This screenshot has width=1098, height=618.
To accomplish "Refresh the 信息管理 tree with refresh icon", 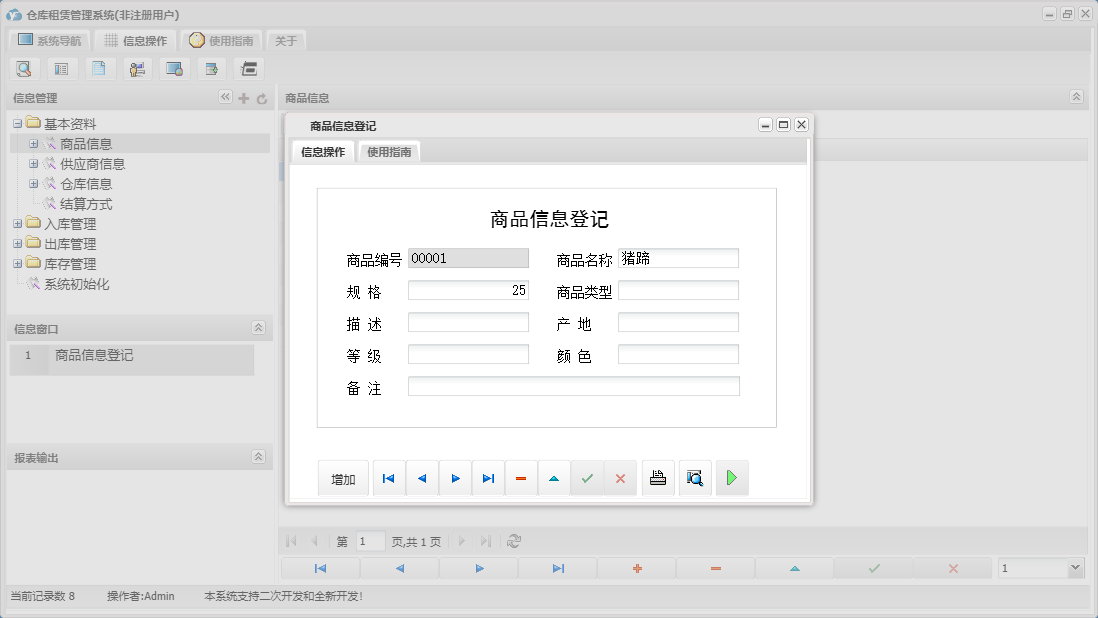I will point(262,97).
